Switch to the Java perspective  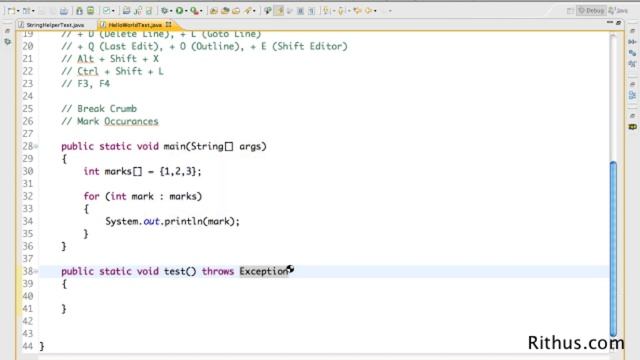tap(618, 11)
